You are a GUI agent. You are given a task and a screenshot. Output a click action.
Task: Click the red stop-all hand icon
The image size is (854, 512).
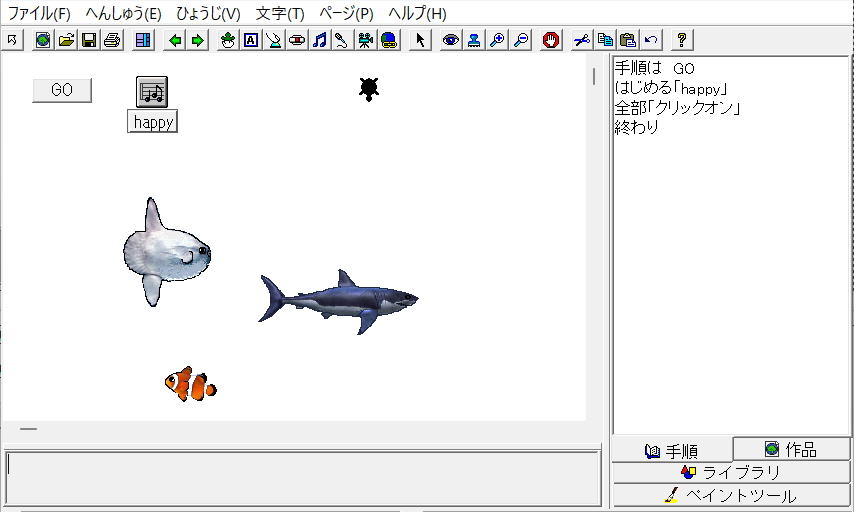pos(551,40)
